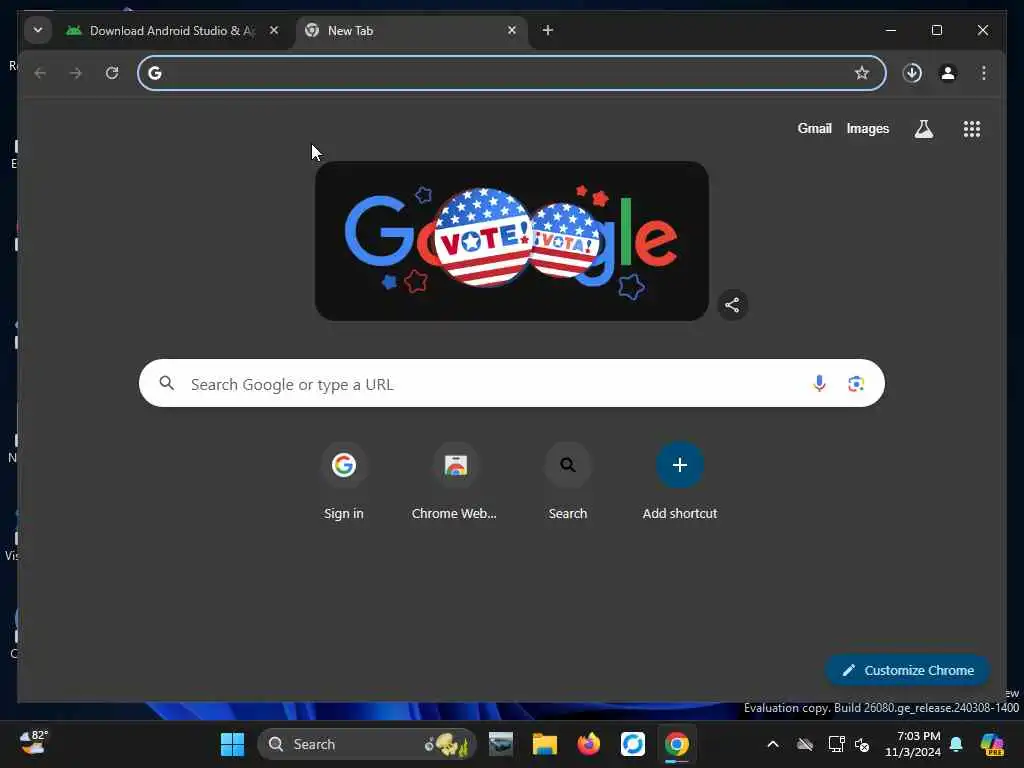
Task: Click the Search Google or type a URL box
Action: click(x=511, y=383)
